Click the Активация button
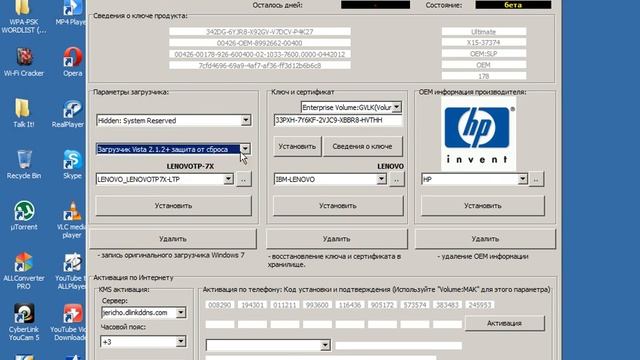This screenshot has height=360, width=640. coord(504,323)
